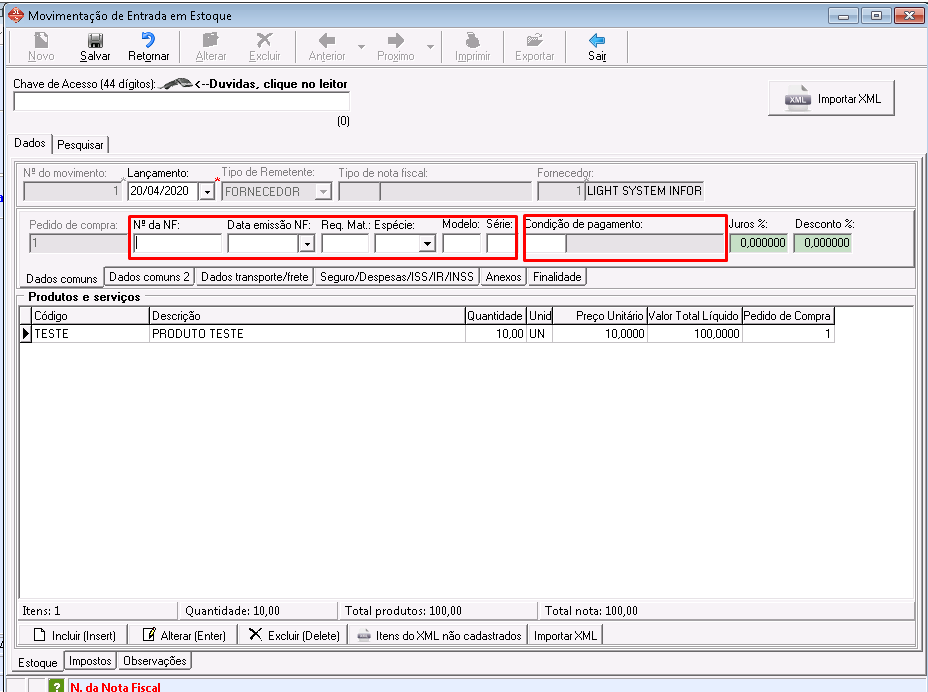
Task: Switch to the Impostos tab
Action: click(90, 661)
